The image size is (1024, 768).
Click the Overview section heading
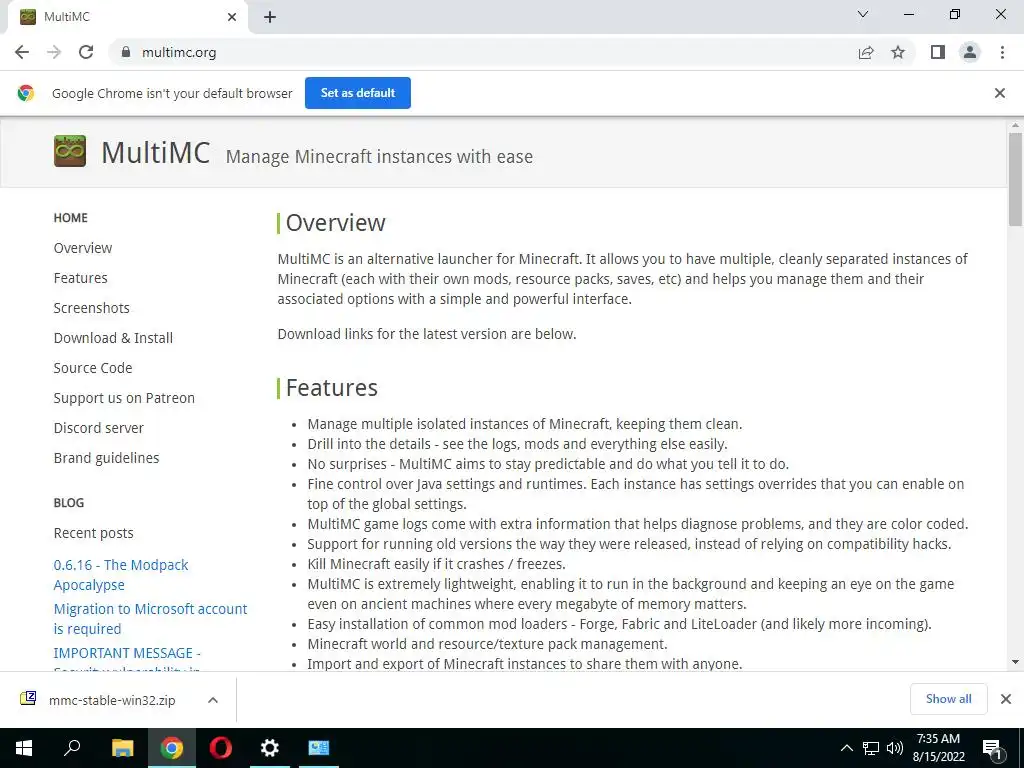point(336,223)
